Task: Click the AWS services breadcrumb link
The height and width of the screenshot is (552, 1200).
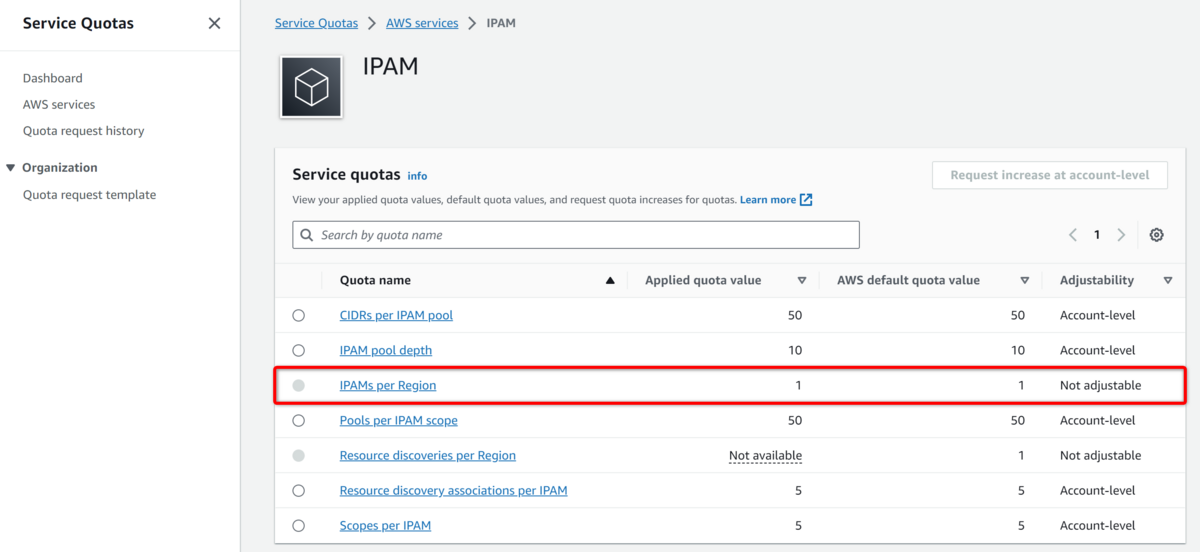Action: point(420,23)
